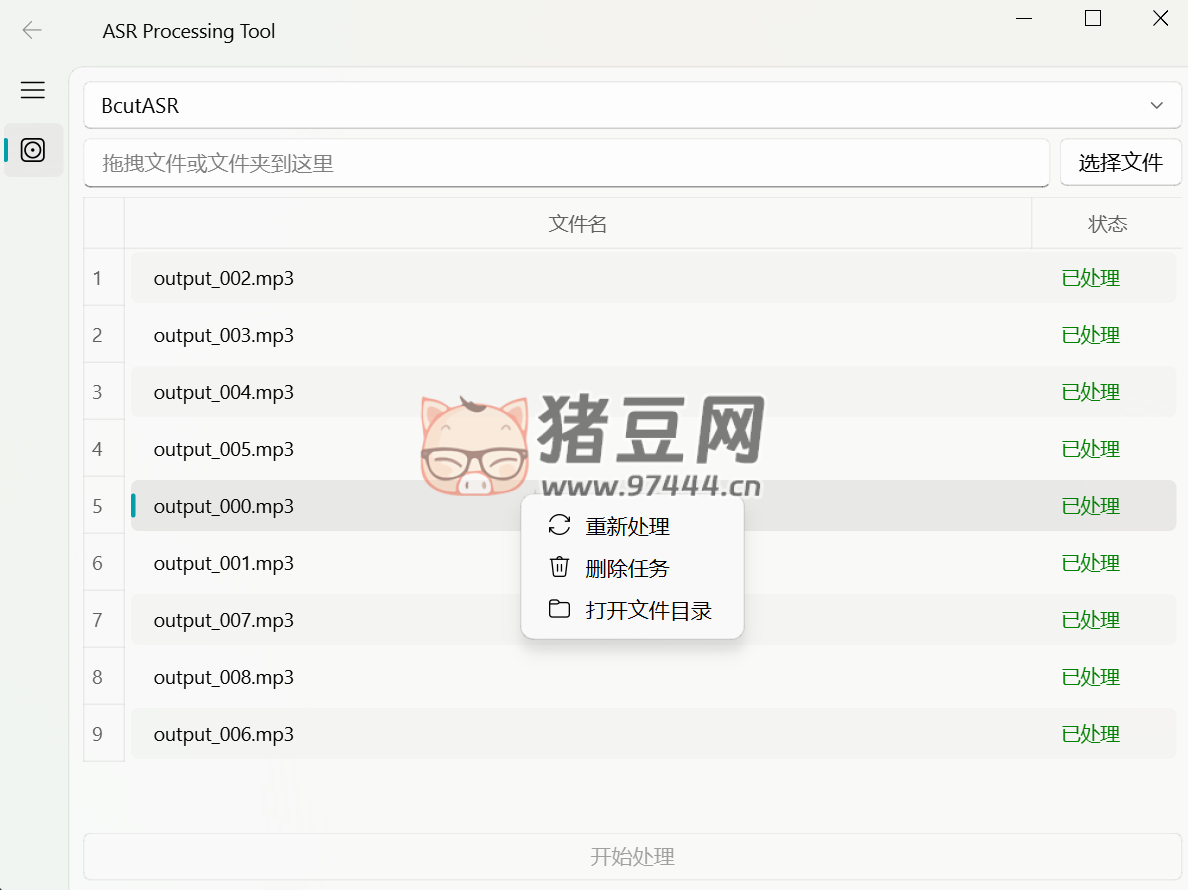Click the trash can icon in the context menu

[559, 568]
